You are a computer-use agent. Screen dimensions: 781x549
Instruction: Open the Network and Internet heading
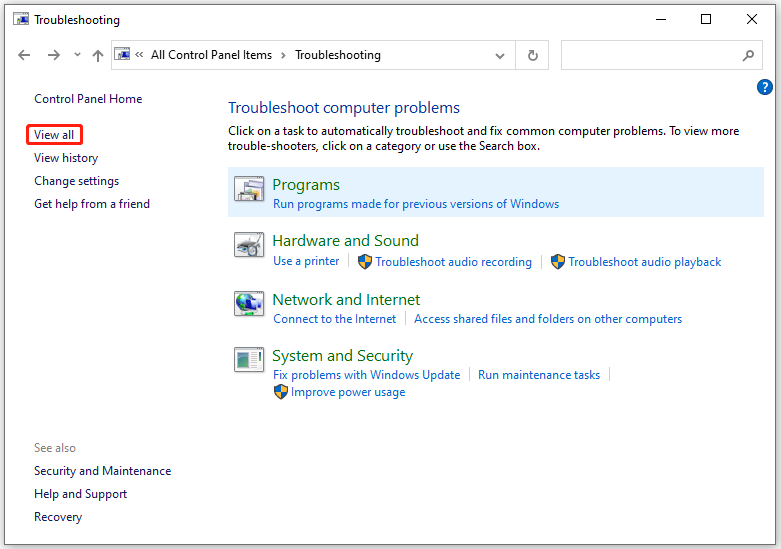click(x=346, y=299)
